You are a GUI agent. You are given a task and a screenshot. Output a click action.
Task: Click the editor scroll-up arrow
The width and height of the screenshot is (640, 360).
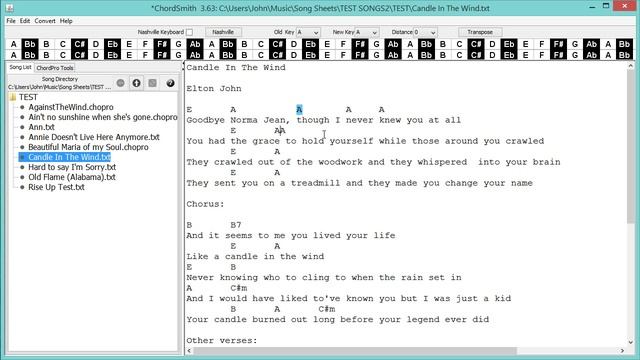click(631, 66)
